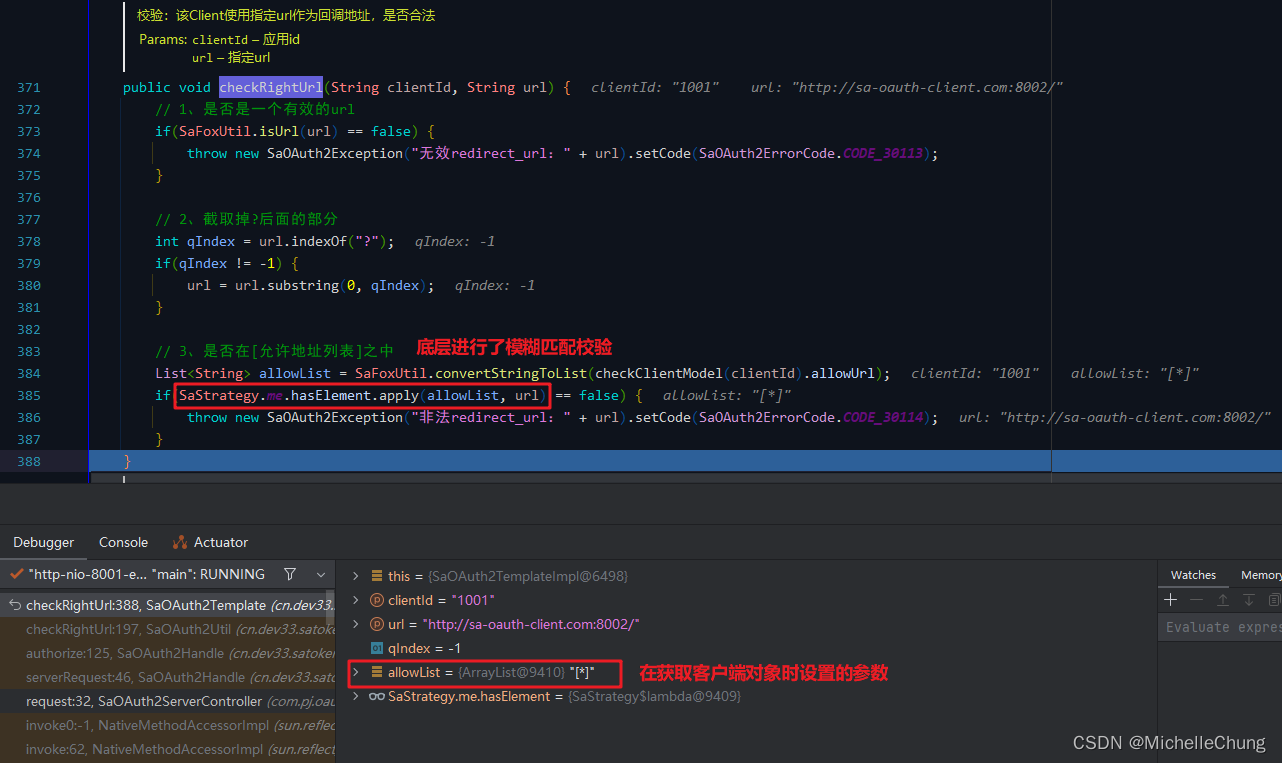Select the Watches tab
Screen dimensions: 1282x763
(x=1193, y=575)
